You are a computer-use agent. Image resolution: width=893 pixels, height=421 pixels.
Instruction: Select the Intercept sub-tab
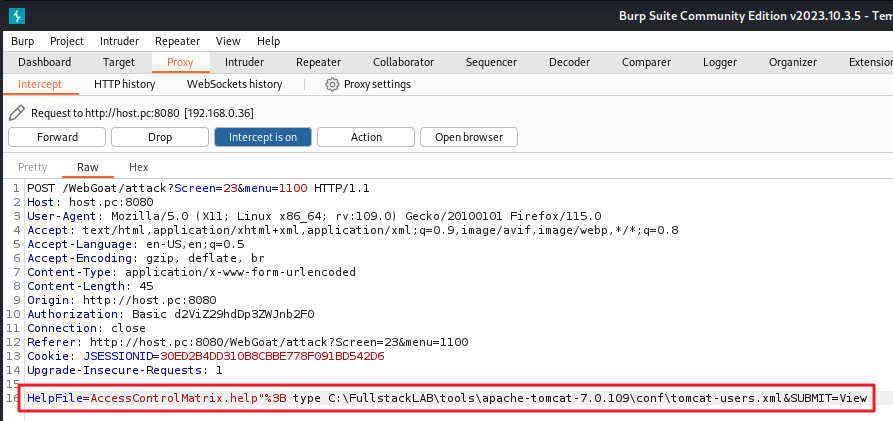pyautogui.click(x=40, y=84)
